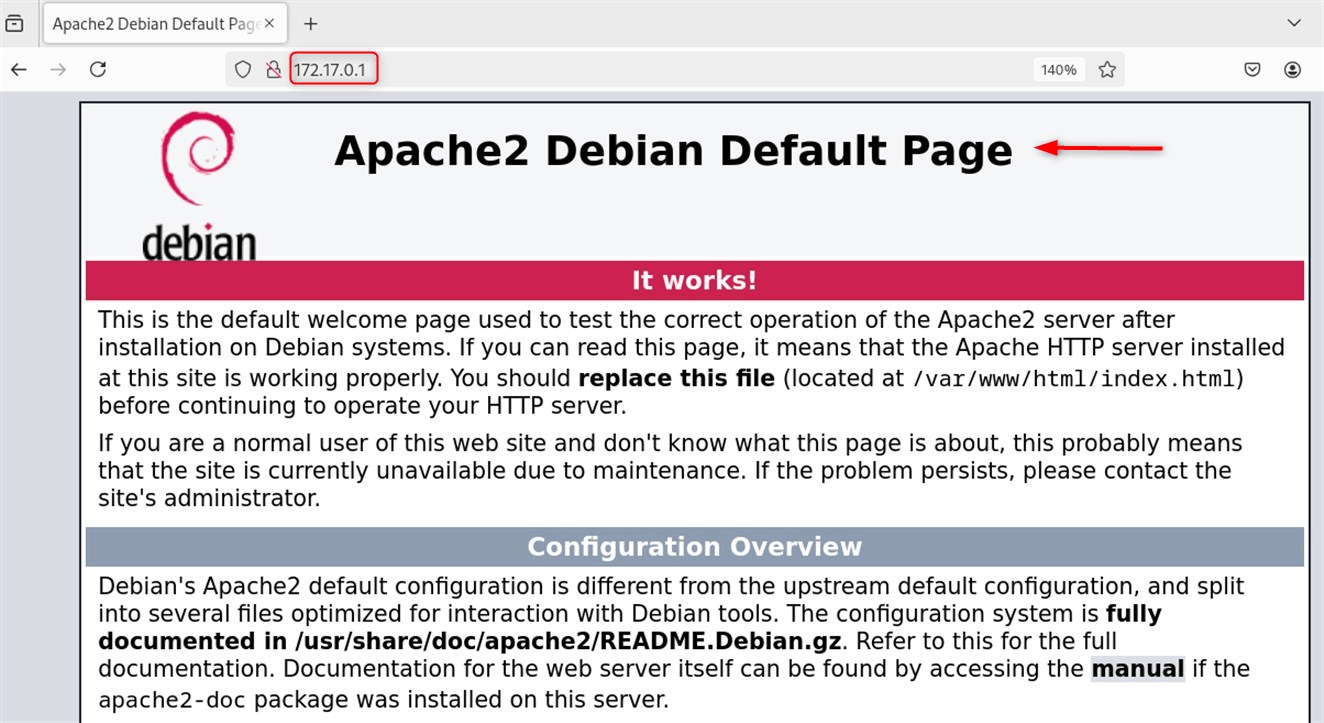This screenshot has width=1324, height=723.
Task: Reset the 140% zoom level indicator
Action: pyautogui.click(x=1058, y=70)
